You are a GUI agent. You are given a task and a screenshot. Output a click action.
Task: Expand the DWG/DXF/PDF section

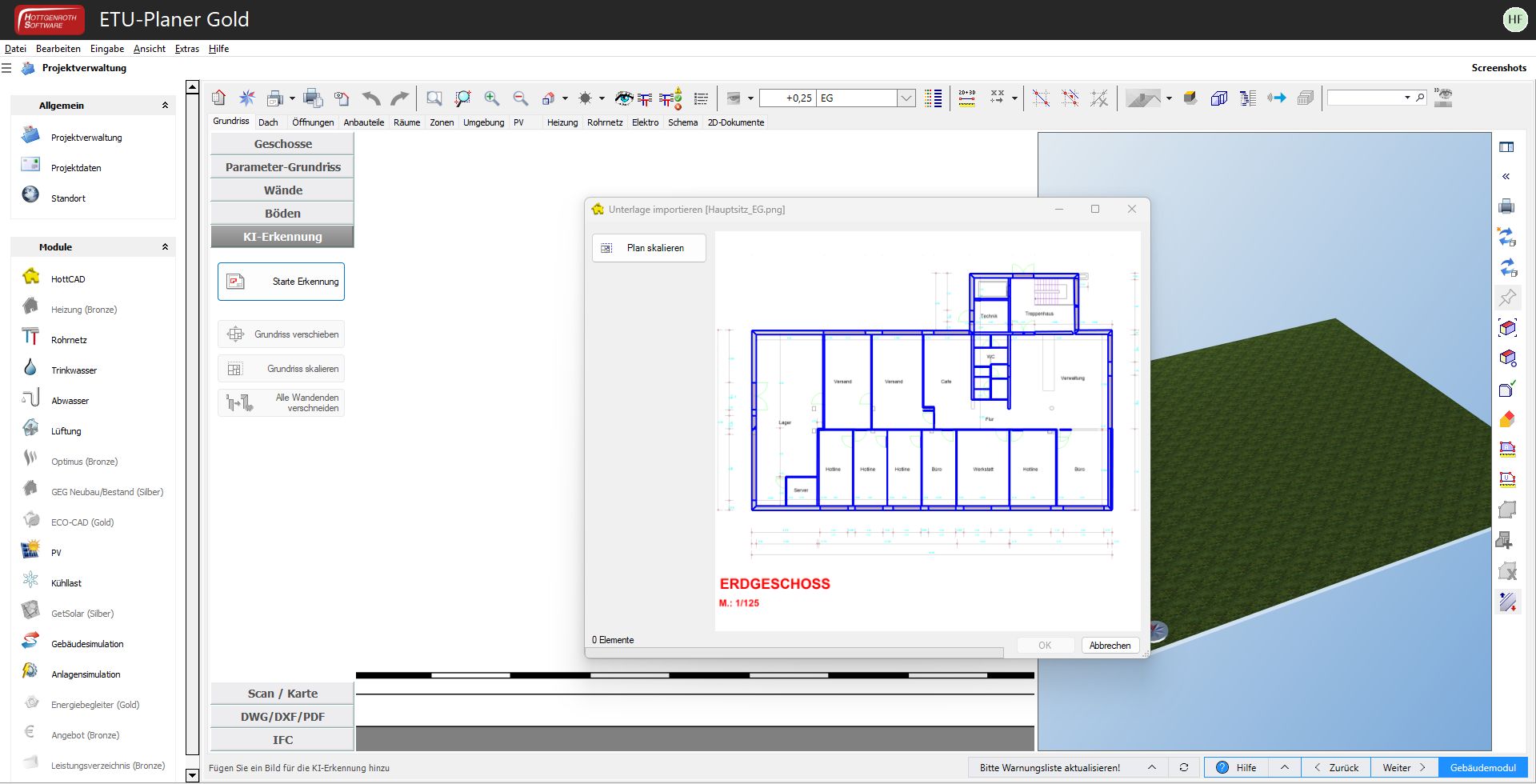click(x=282, y=717)
